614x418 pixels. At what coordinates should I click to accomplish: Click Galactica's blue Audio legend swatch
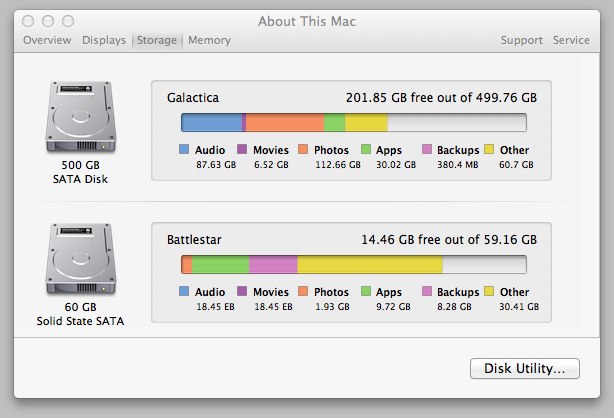tap(184, 149)
